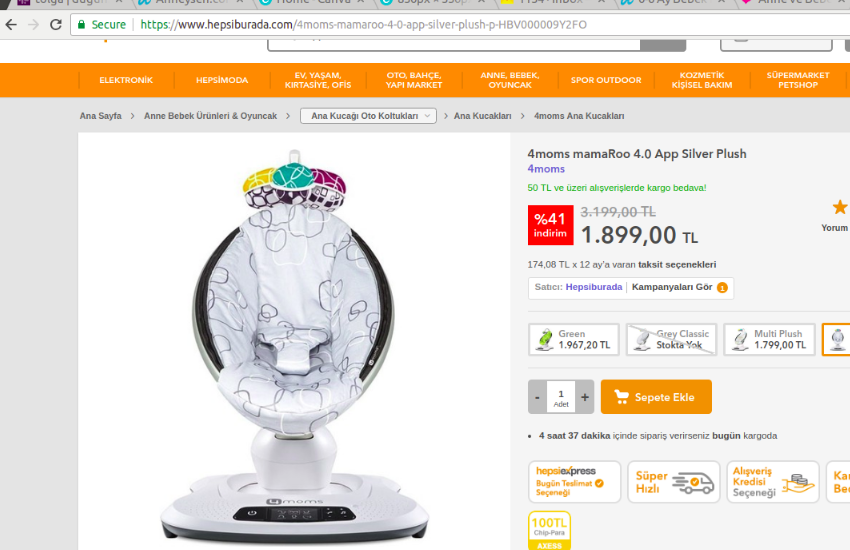Add product with Sepete Ekle button
Screen dimensions: 850x550
(x=656, y=397)
